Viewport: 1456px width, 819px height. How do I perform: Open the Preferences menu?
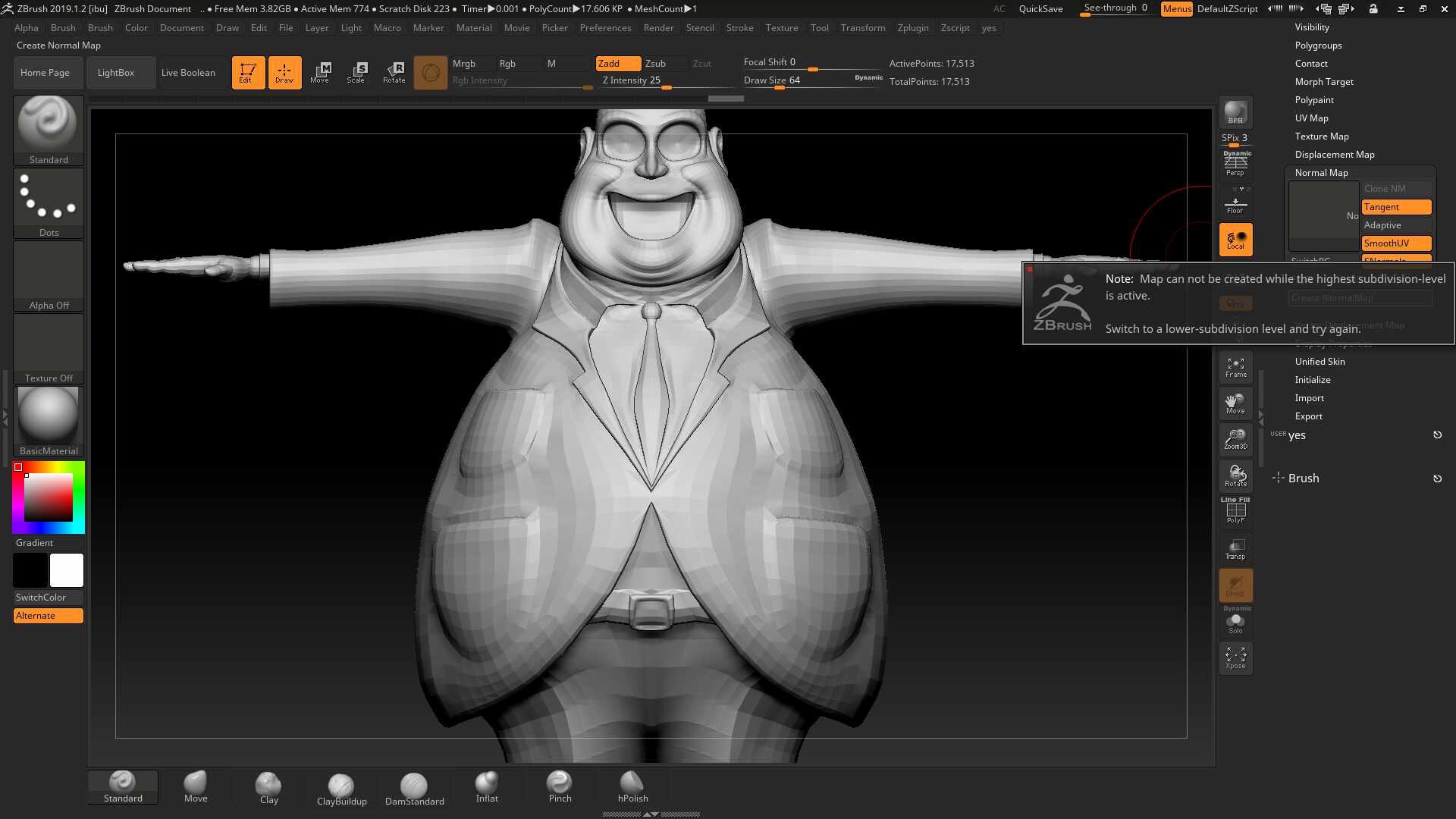(605, 28)
